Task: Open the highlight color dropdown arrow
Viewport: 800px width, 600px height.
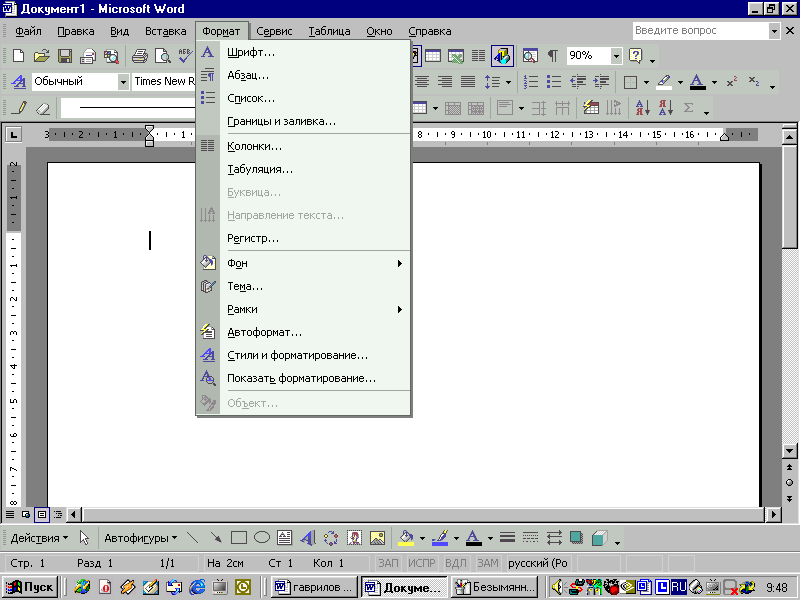Action: point(680,82)
